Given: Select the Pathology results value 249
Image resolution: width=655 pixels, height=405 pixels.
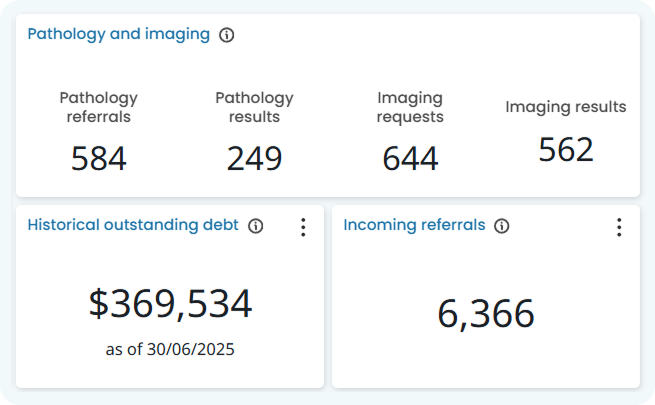Looking at the screenshot, I should (254, 159).
